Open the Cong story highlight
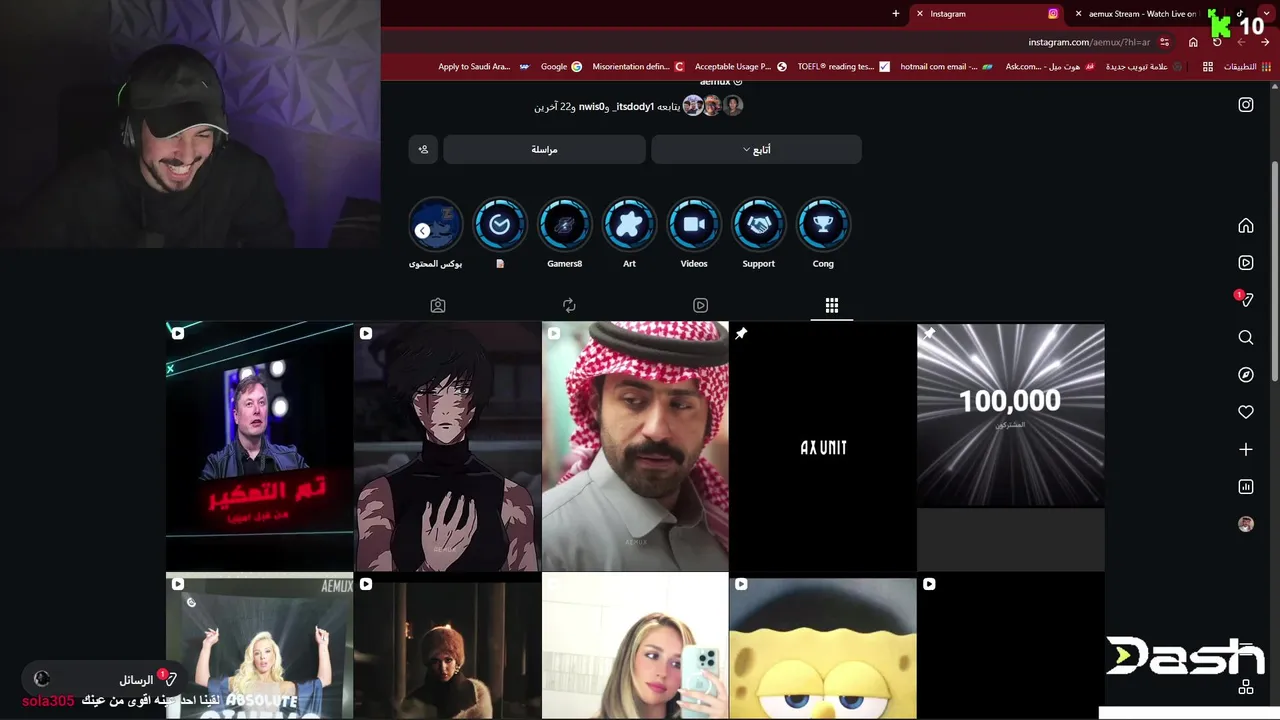The width and height of the screenshot is (1280, 720). [x=823, y=233]
